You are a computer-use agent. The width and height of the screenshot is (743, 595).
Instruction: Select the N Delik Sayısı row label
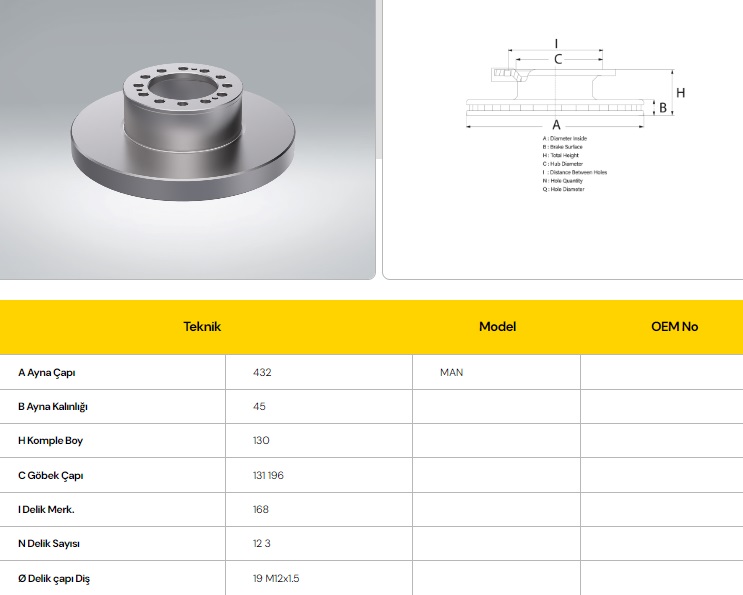coord(48,544)
